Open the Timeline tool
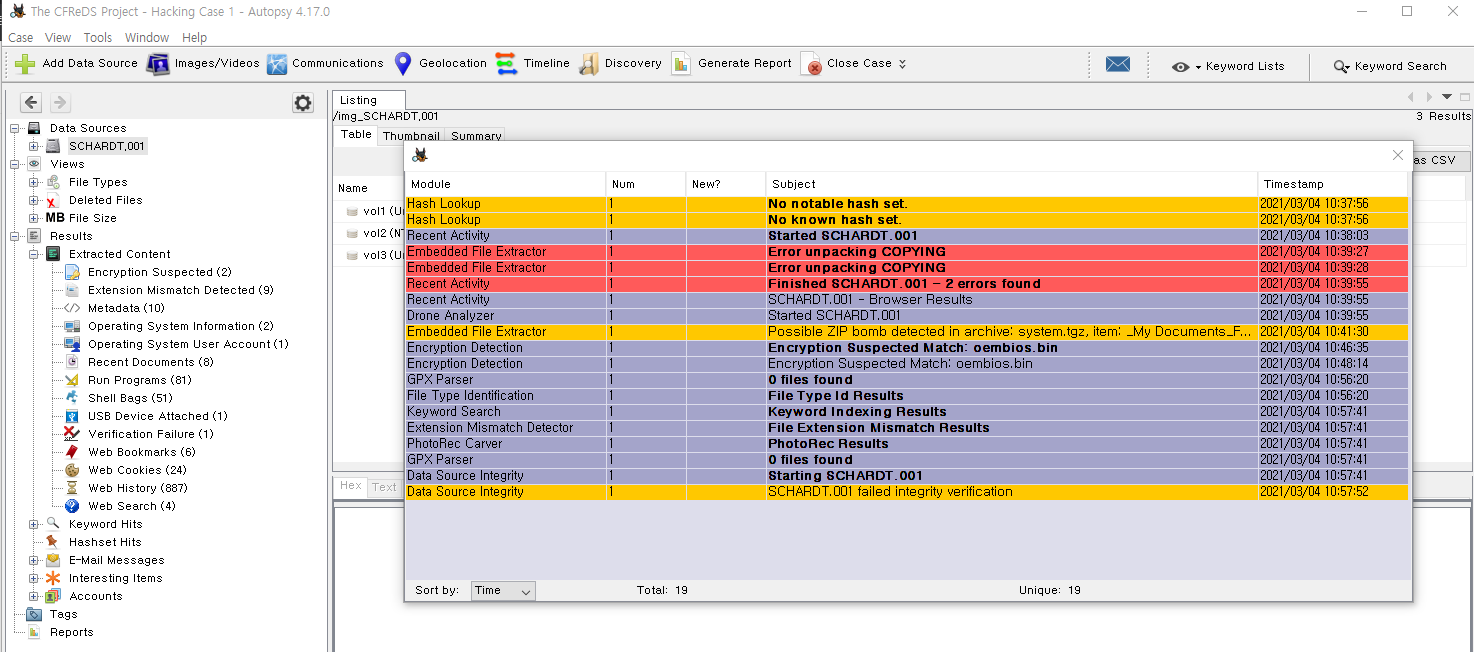The height and width of the screenshot is (652, 1474). [x=532, y=64]
